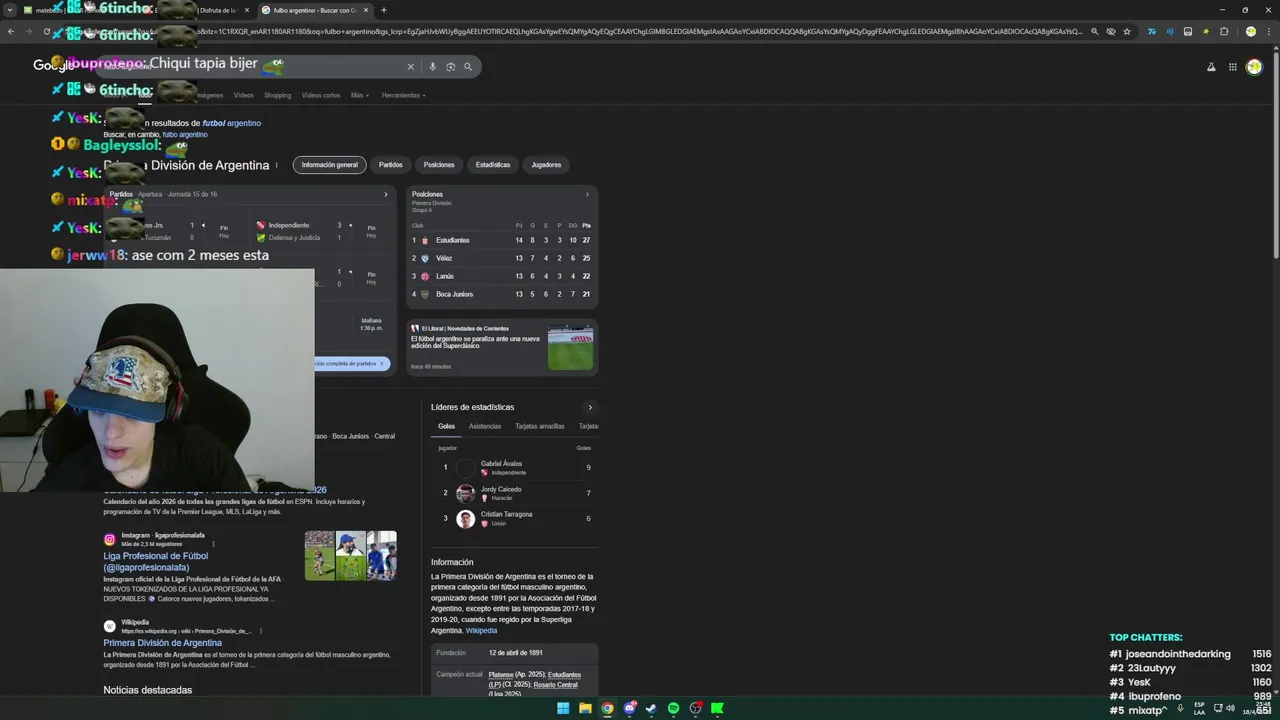Viewport: 1280px width, 720px height.
Task: Open the Liga Profesional de Fútbol Instagram result
Action: pyautogui.click(x=156, y=561)
